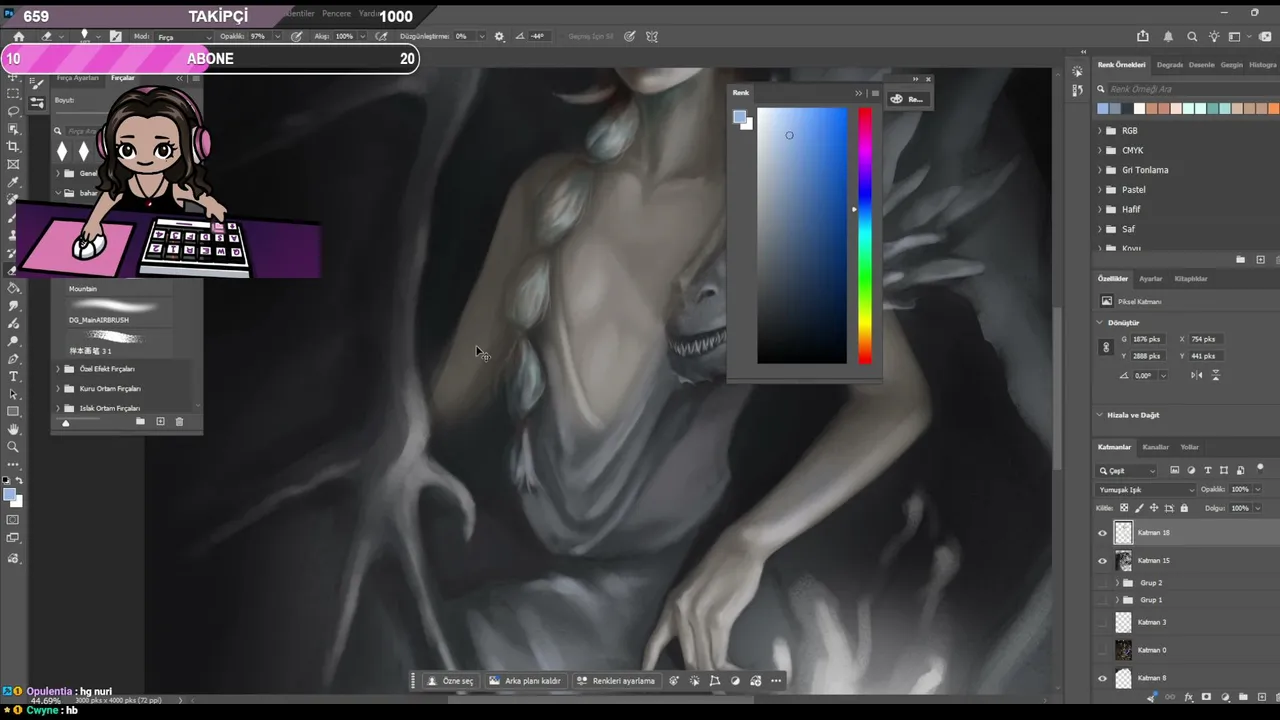The width and height of the screenshot is (1280, 720).
Task: Click the foreground color swatch in Renk panel
Action: pos(739,117)
